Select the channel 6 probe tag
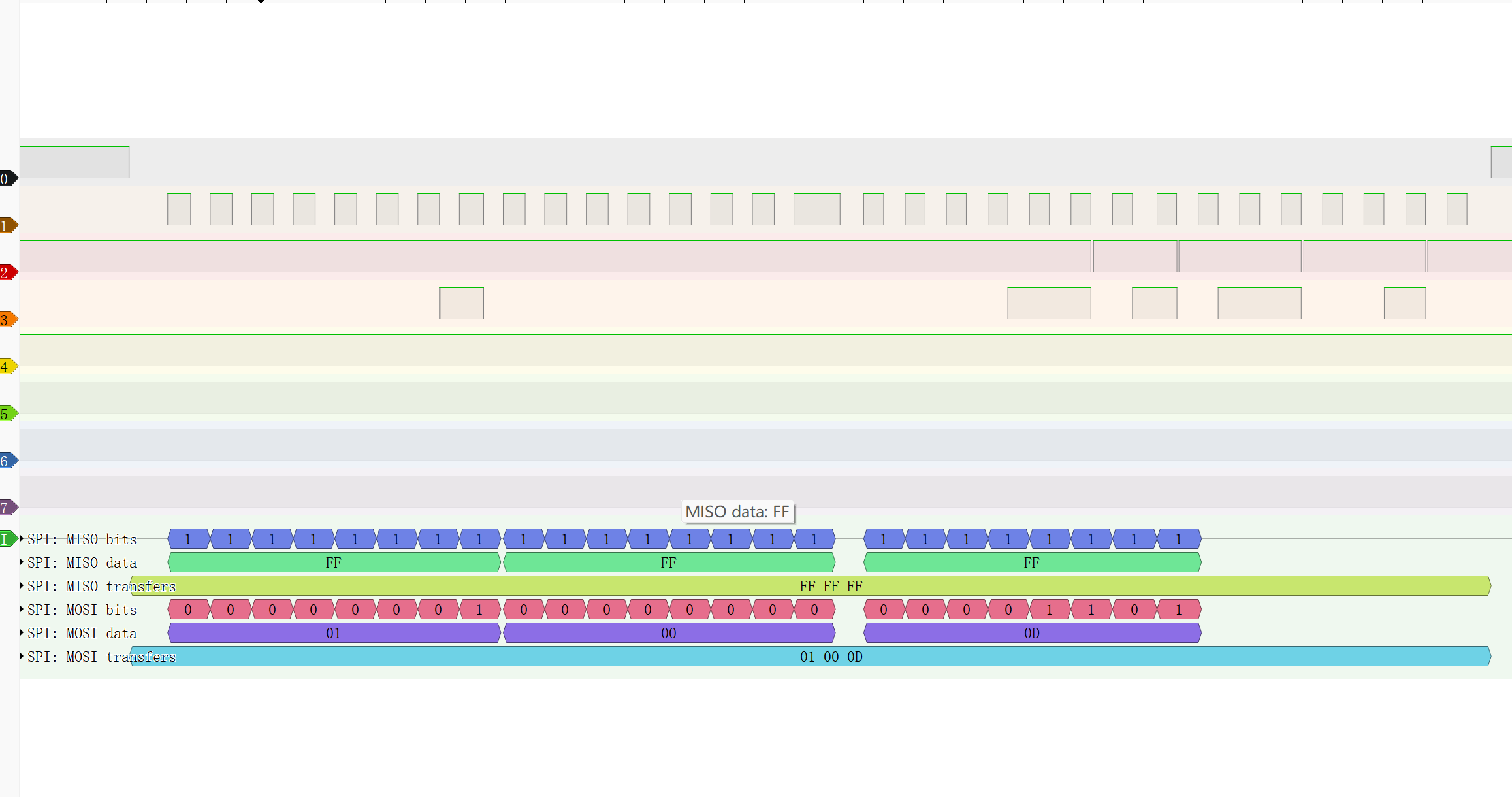Screen dimensions: 1512x797 [x=7, y=461]
